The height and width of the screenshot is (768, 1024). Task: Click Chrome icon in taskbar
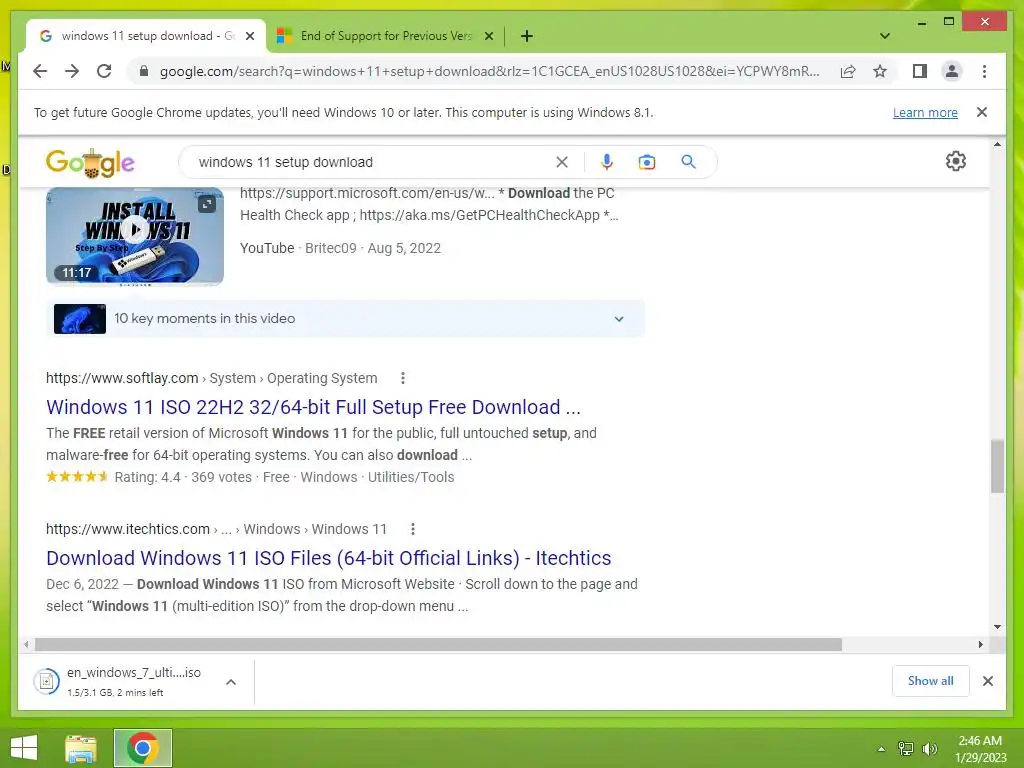143,748
